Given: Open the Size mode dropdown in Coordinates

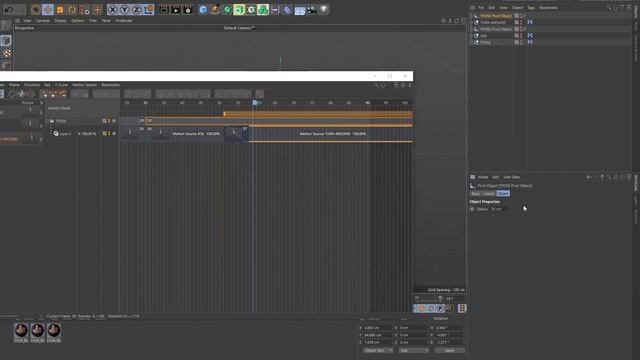Looking at the screenshot, I should pos(414,351).
